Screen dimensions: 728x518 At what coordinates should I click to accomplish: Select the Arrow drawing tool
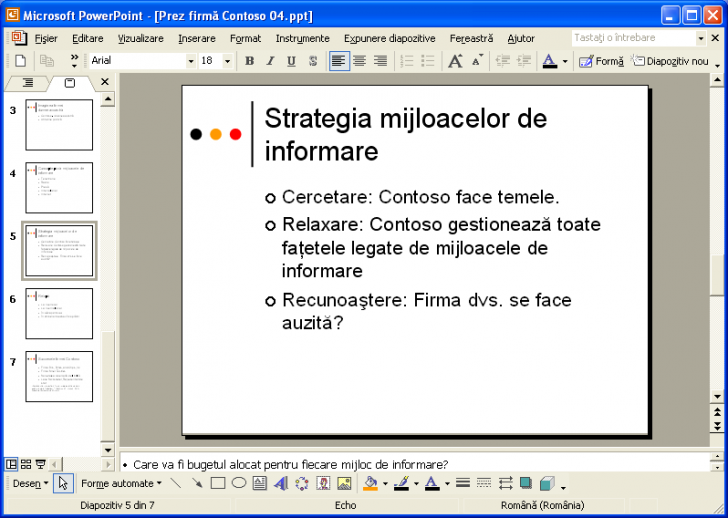click(197, 484)
